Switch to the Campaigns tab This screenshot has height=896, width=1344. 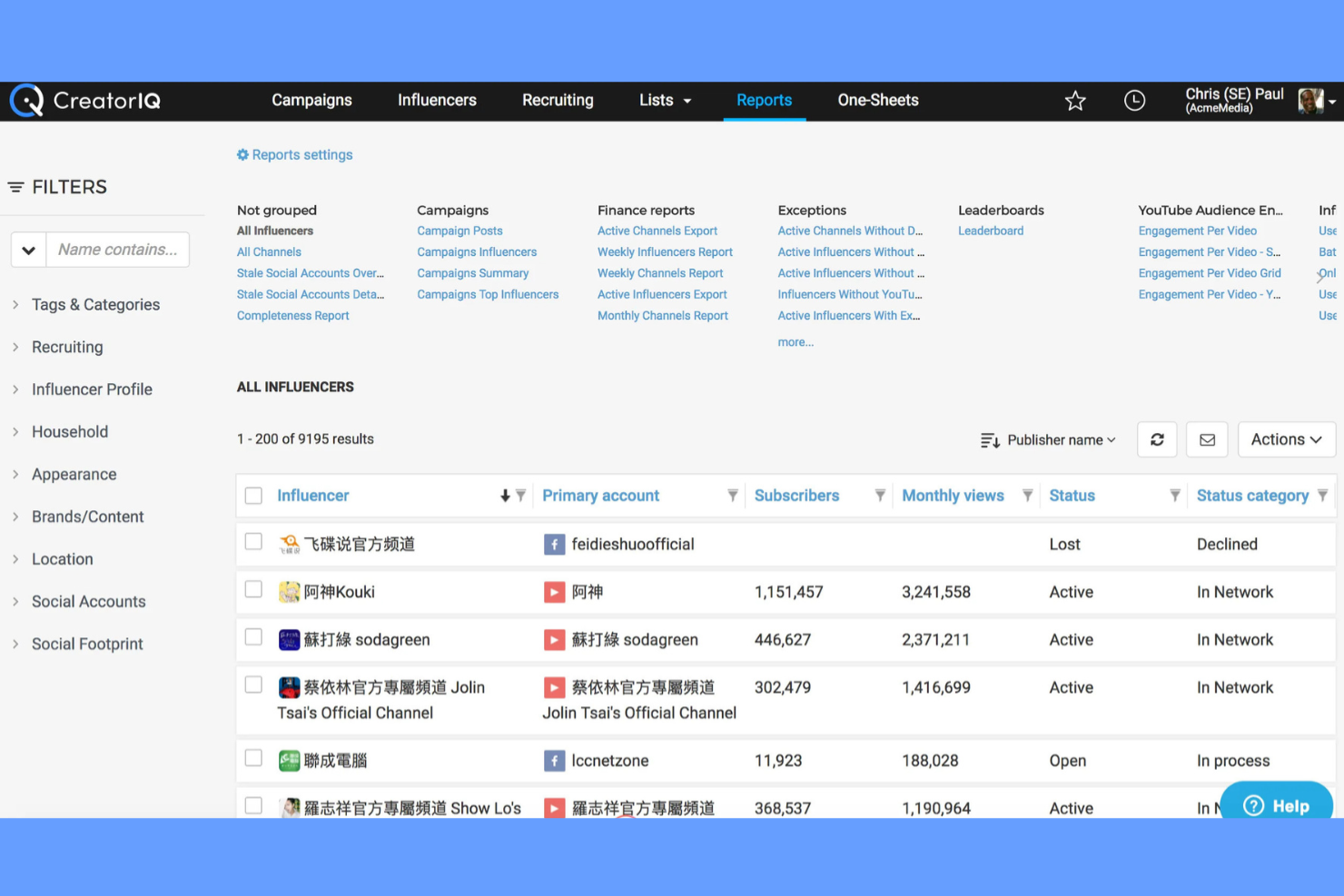(x=311, y=101)
